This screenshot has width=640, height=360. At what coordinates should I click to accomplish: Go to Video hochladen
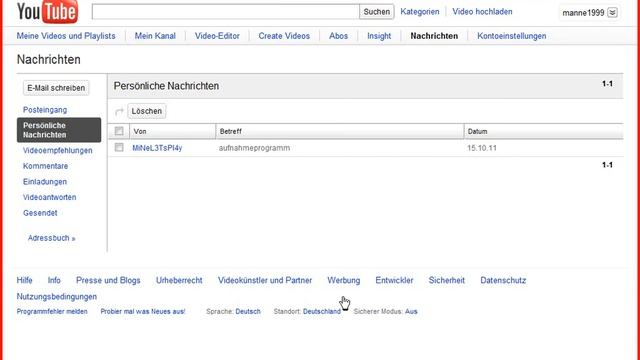pos(482,11)
